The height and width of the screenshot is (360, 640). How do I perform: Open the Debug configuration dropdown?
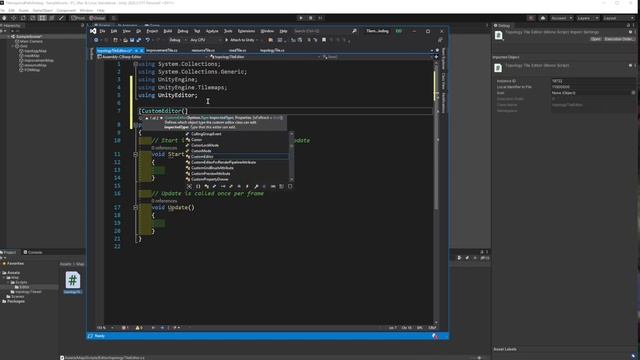point(177,40)
